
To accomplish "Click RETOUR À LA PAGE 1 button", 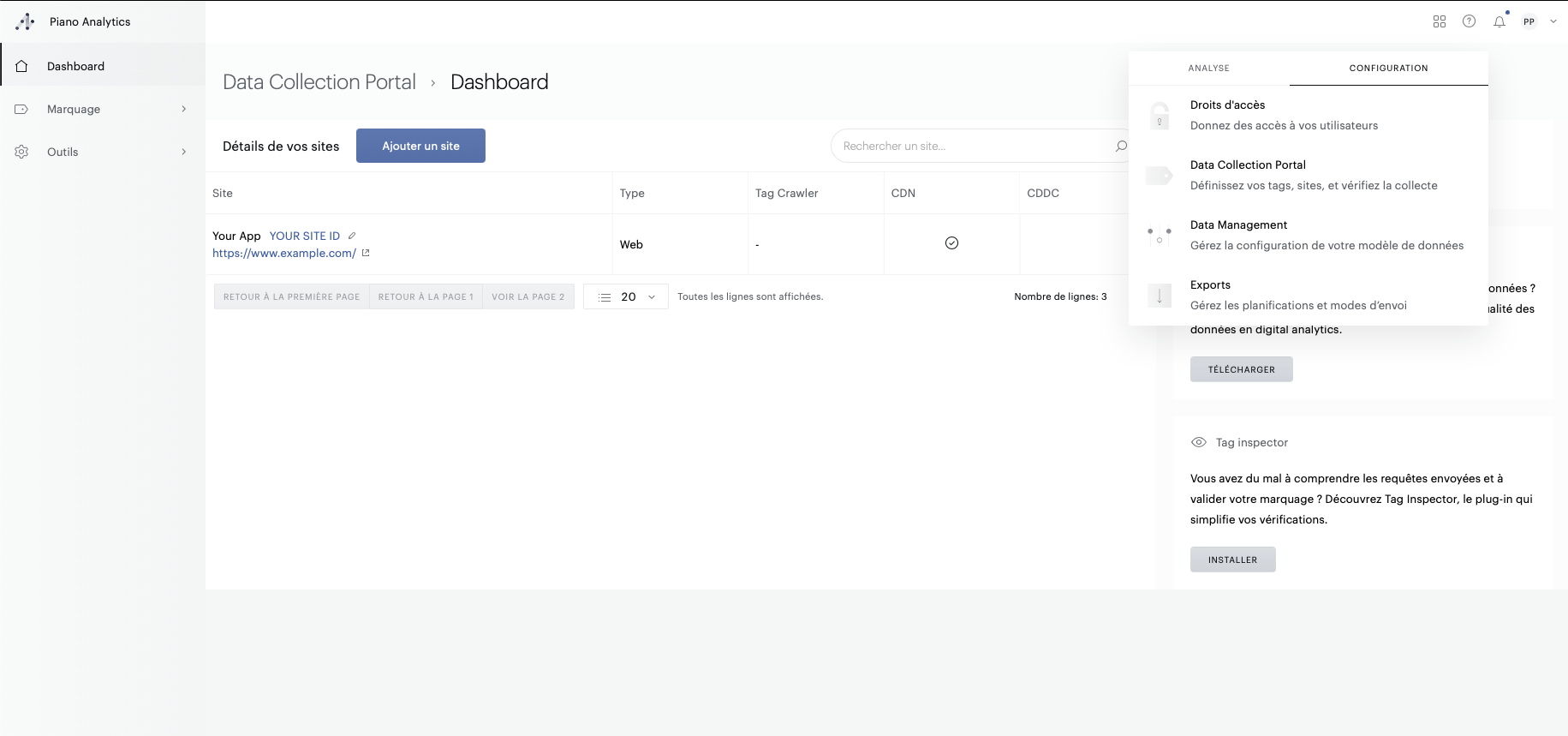I will pyautogui.click(x=426, y=296).
